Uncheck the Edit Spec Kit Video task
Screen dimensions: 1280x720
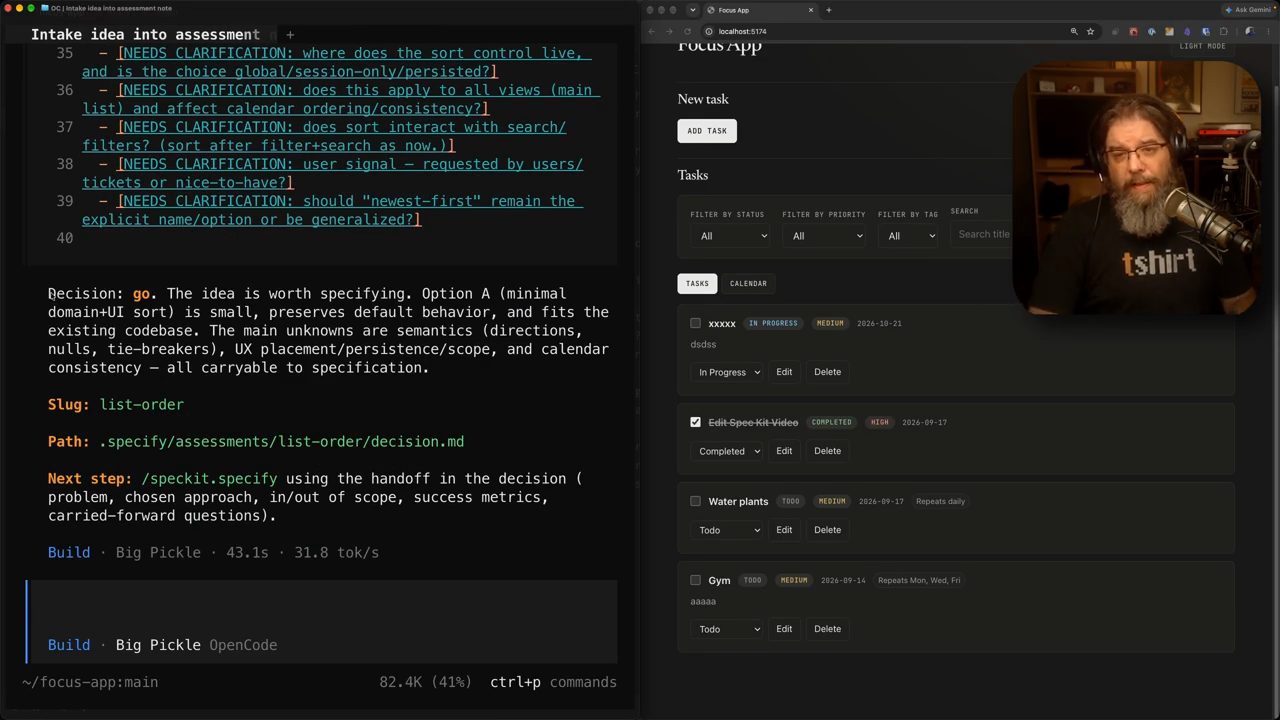coord(695,422)
